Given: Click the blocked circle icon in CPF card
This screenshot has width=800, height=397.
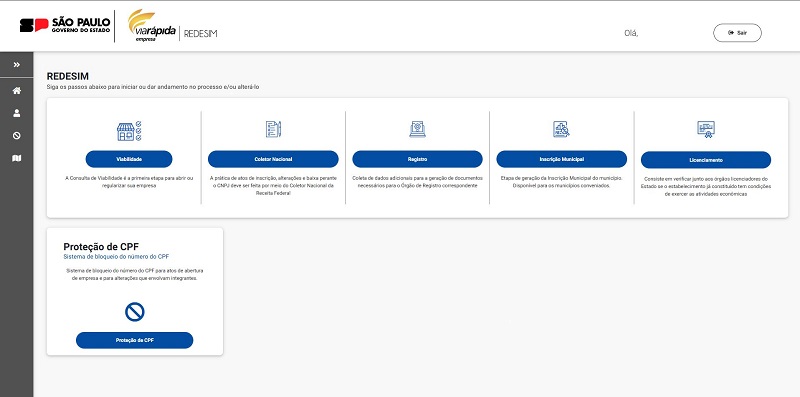Looking at the screenshot, I should (135, 312).
